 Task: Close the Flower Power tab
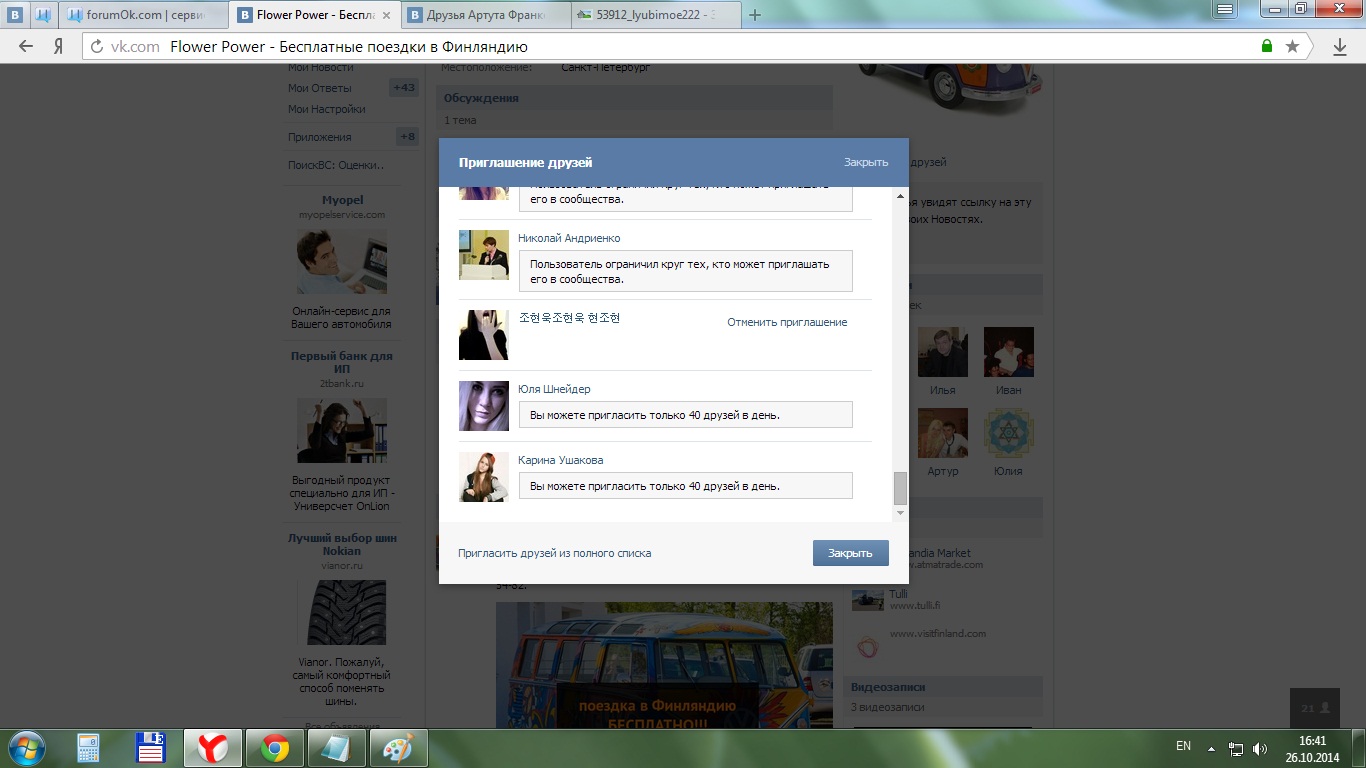point(386,15)
